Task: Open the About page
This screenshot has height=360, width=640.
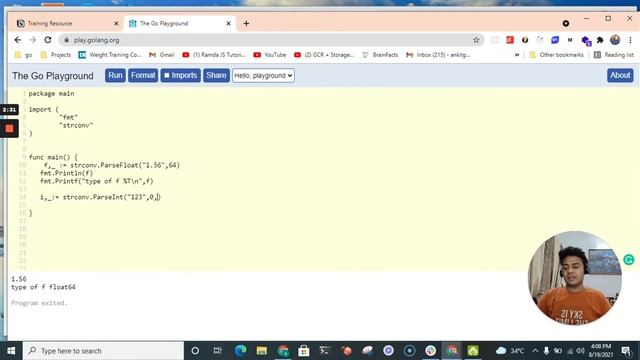Action: click(620, 76)
